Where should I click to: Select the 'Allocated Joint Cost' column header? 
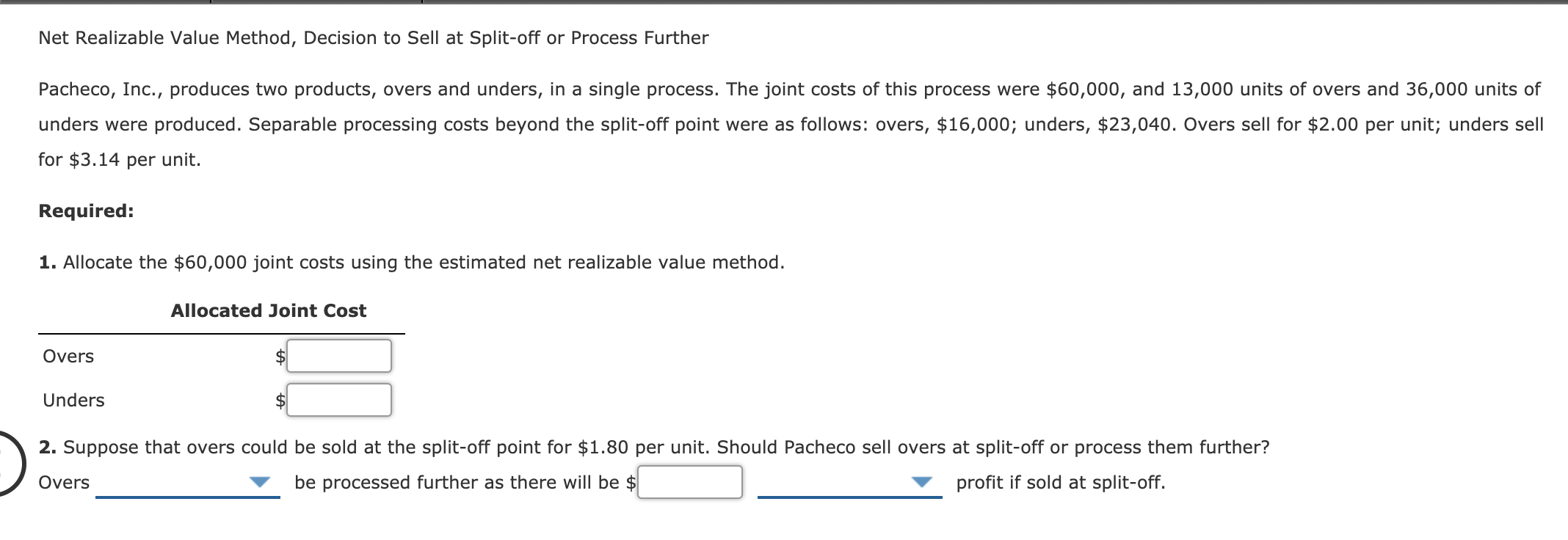pyautogui.click(x=268, y=310)
